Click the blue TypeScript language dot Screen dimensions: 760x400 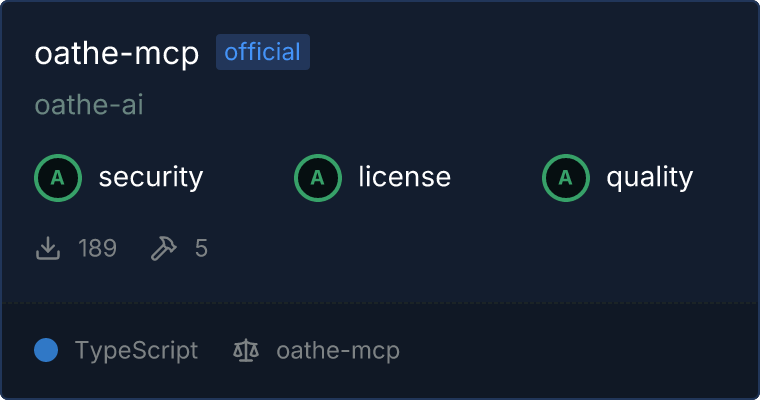click(46, 350)
